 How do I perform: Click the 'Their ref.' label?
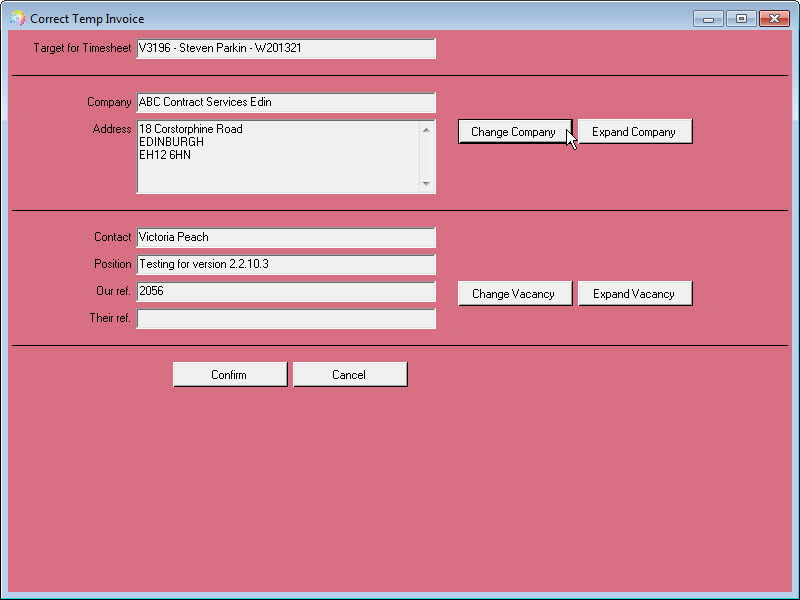110,318
